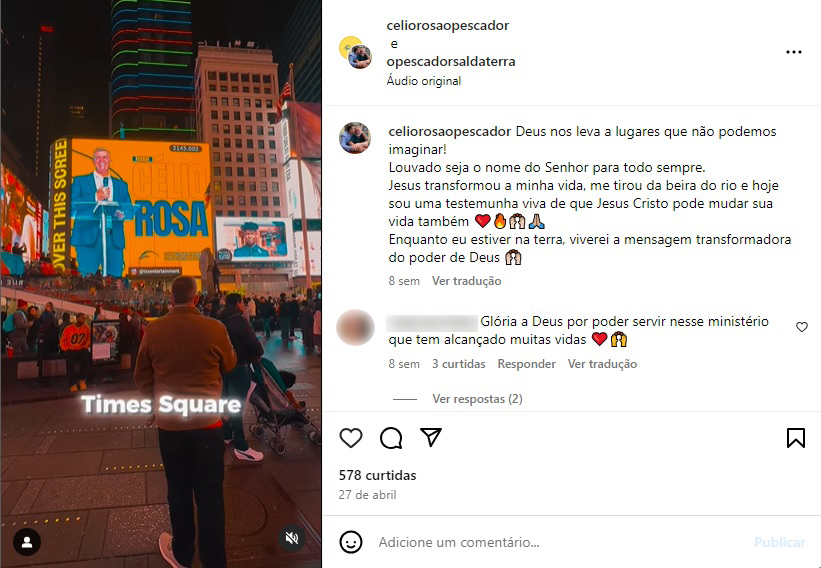The height and width of the screenshot is (568, 821).
Task: Click Responder on the comment
Action: point(526,364)
